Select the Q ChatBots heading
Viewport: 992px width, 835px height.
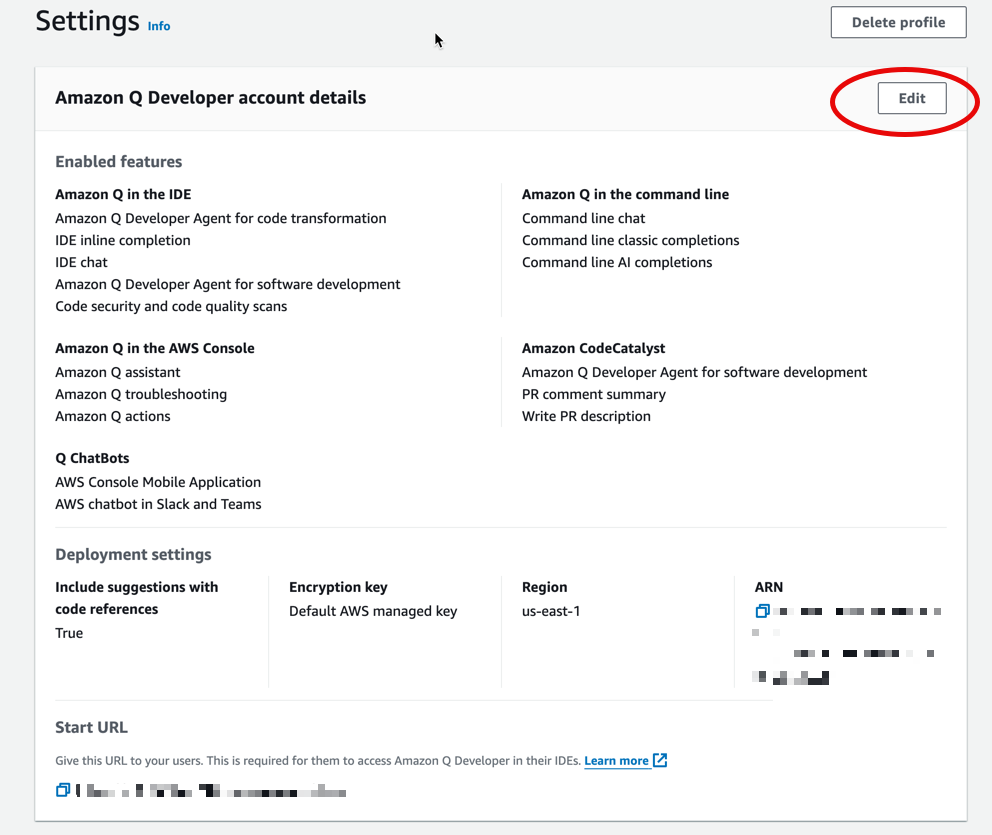[92, 458]
